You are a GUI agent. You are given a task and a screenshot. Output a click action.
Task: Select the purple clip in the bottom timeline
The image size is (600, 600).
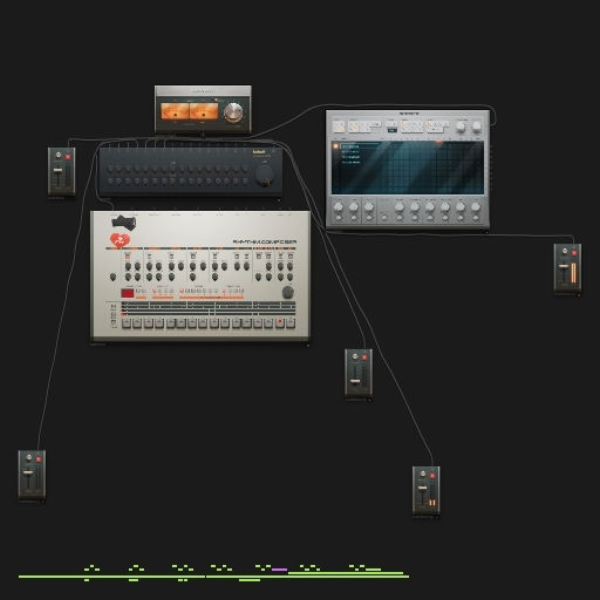click(279, 570)
